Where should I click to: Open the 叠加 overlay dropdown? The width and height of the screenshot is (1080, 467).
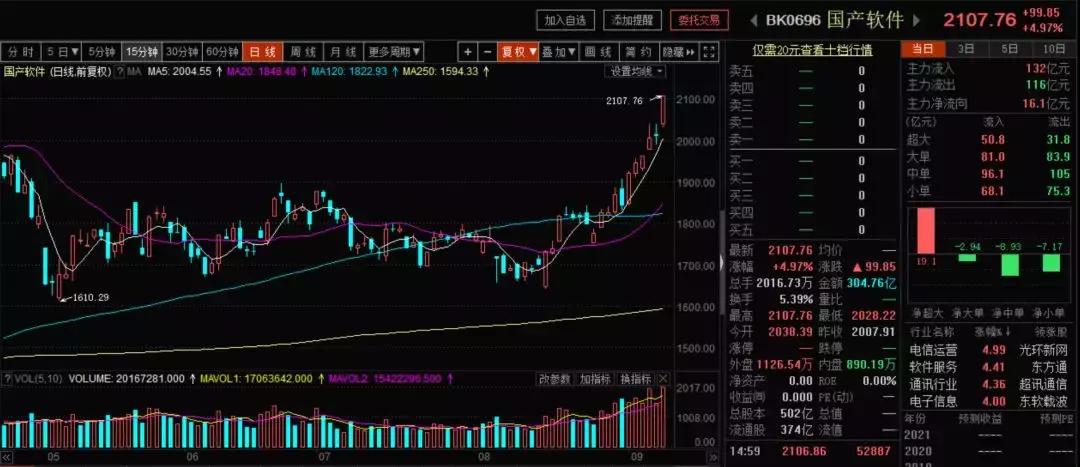[559, 52]
